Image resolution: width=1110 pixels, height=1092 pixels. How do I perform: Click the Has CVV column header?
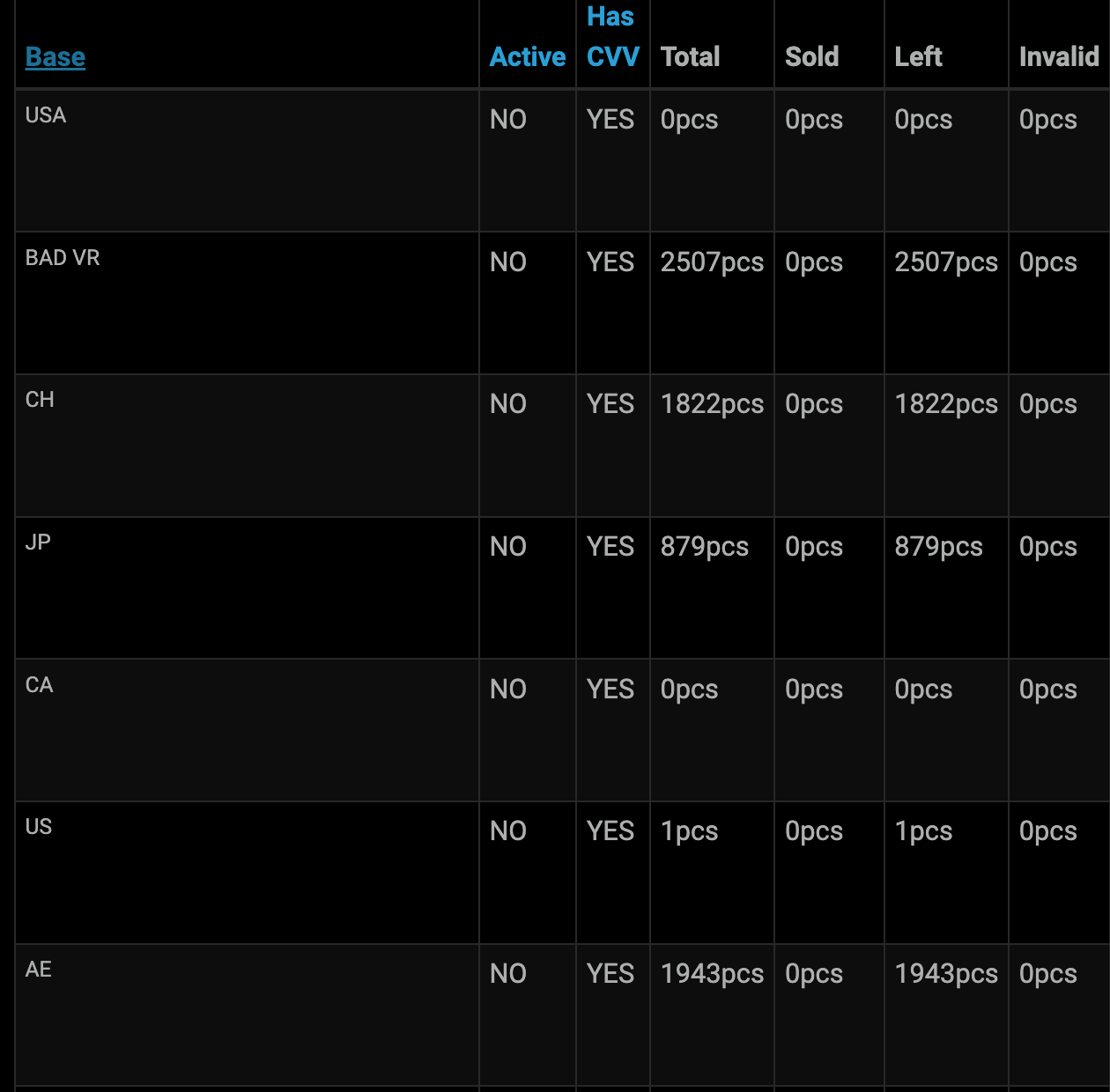(x=612, y=37)
